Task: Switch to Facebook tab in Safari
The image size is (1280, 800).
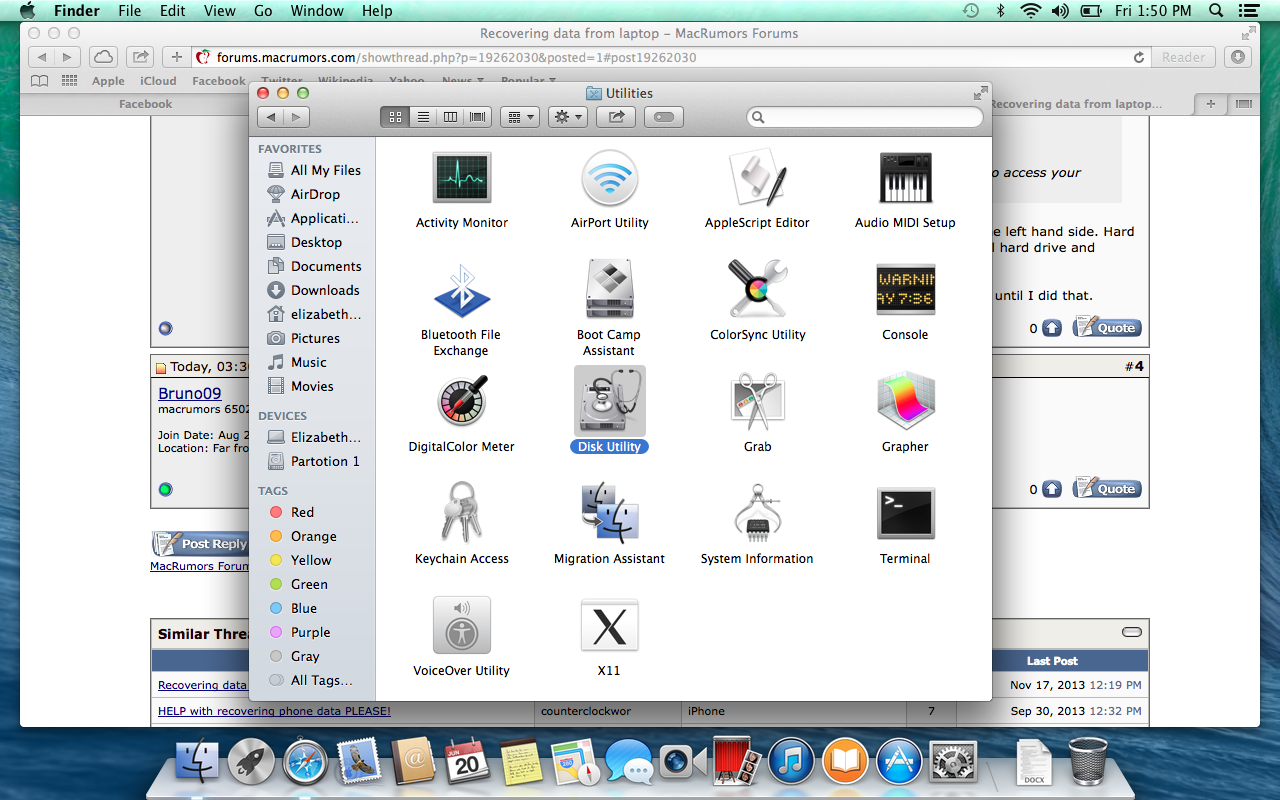Action: pos(145,104)
